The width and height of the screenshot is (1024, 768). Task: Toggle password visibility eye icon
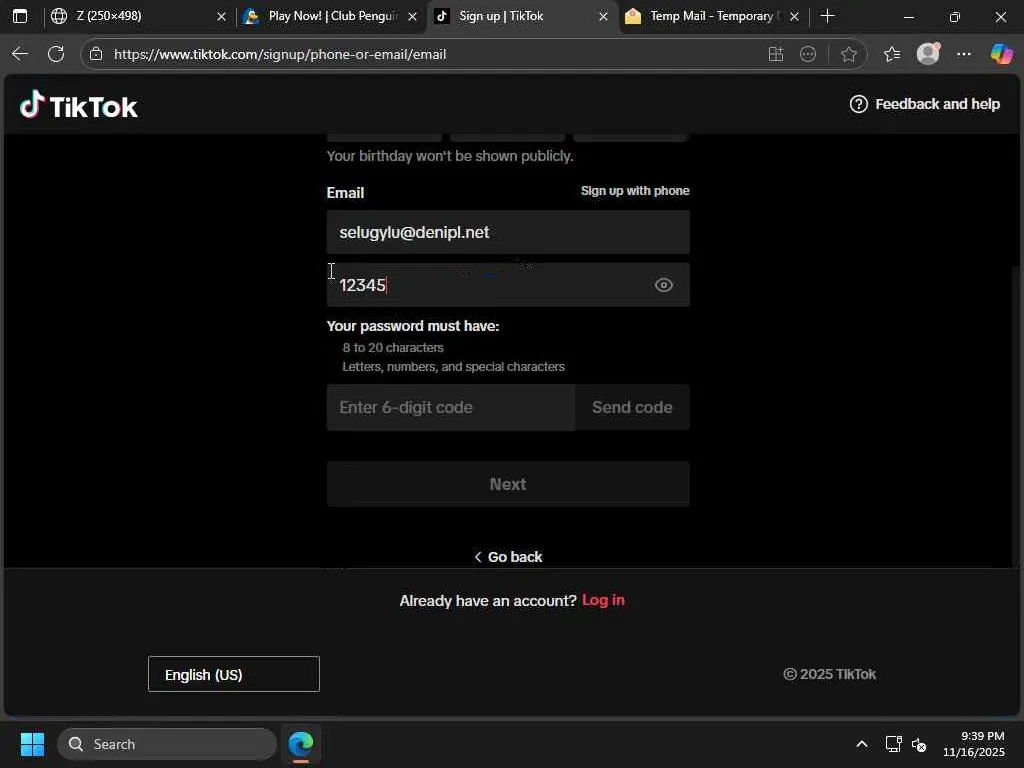[664, 285]
